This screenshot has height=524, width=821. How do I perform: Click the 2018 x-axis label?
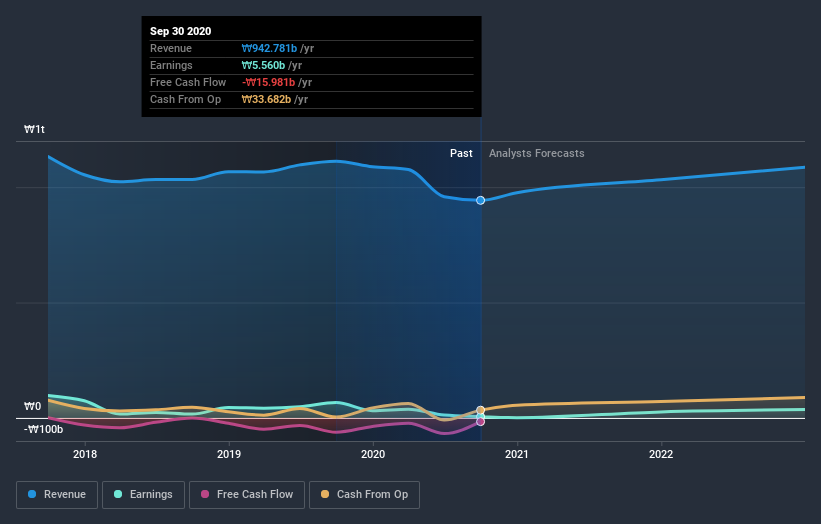[85, 454]
